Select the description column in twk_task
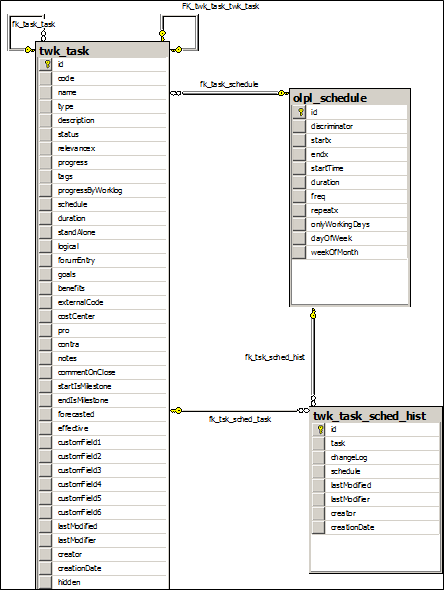The image size is (444, 590). (103, 120)
